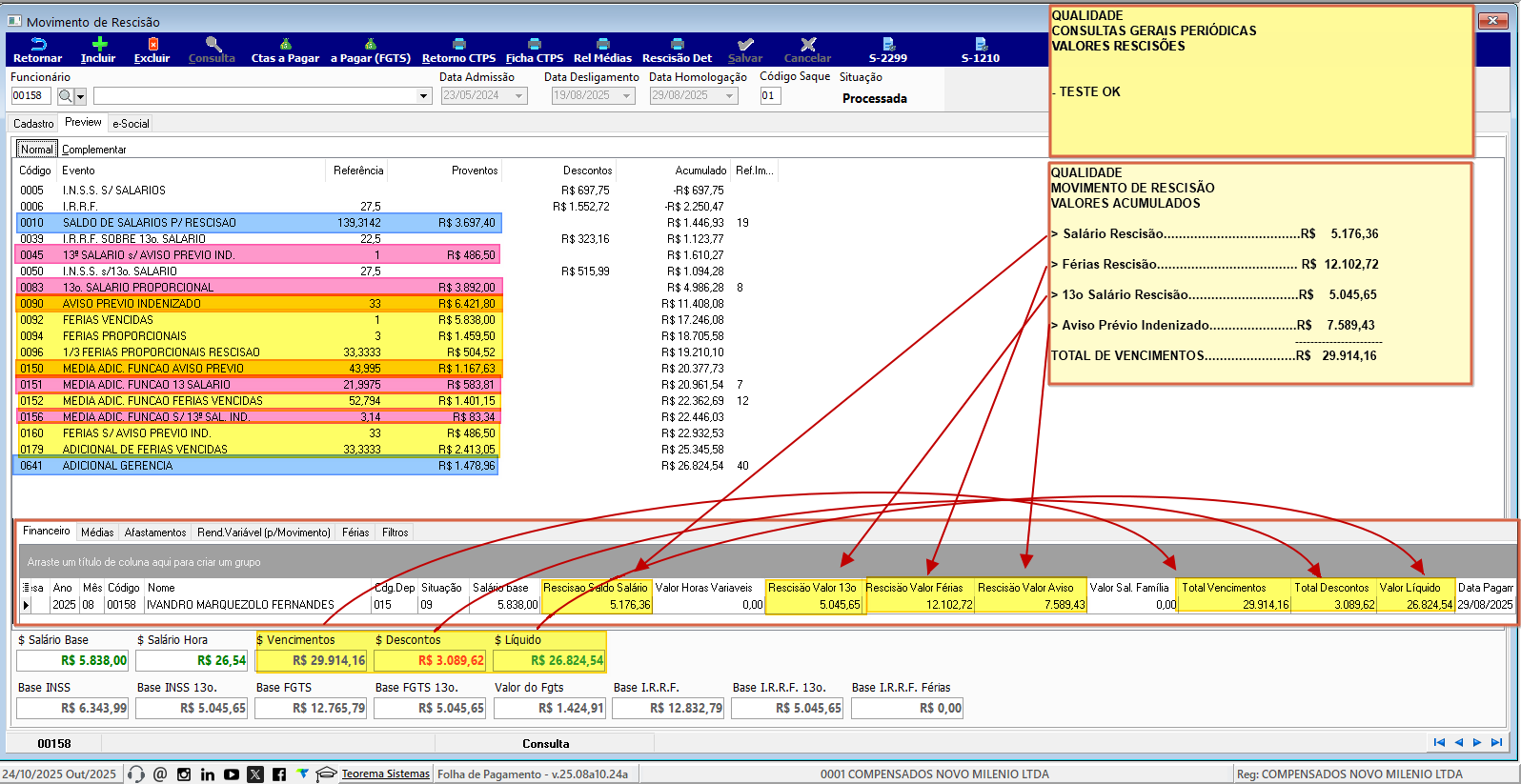
Task: Jump to the last record navigation arrow
Action: (1496, 743)
